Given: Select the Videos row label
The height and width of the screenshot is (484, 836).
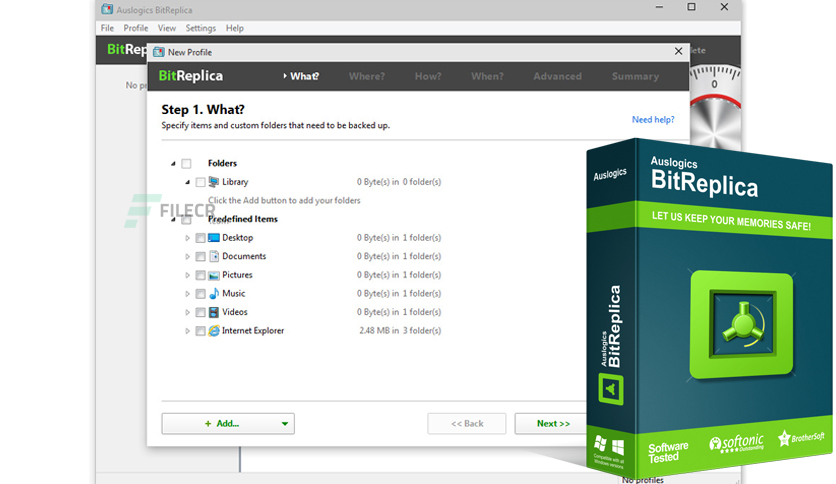Looking at the screenshot, I should pos(235,312).
